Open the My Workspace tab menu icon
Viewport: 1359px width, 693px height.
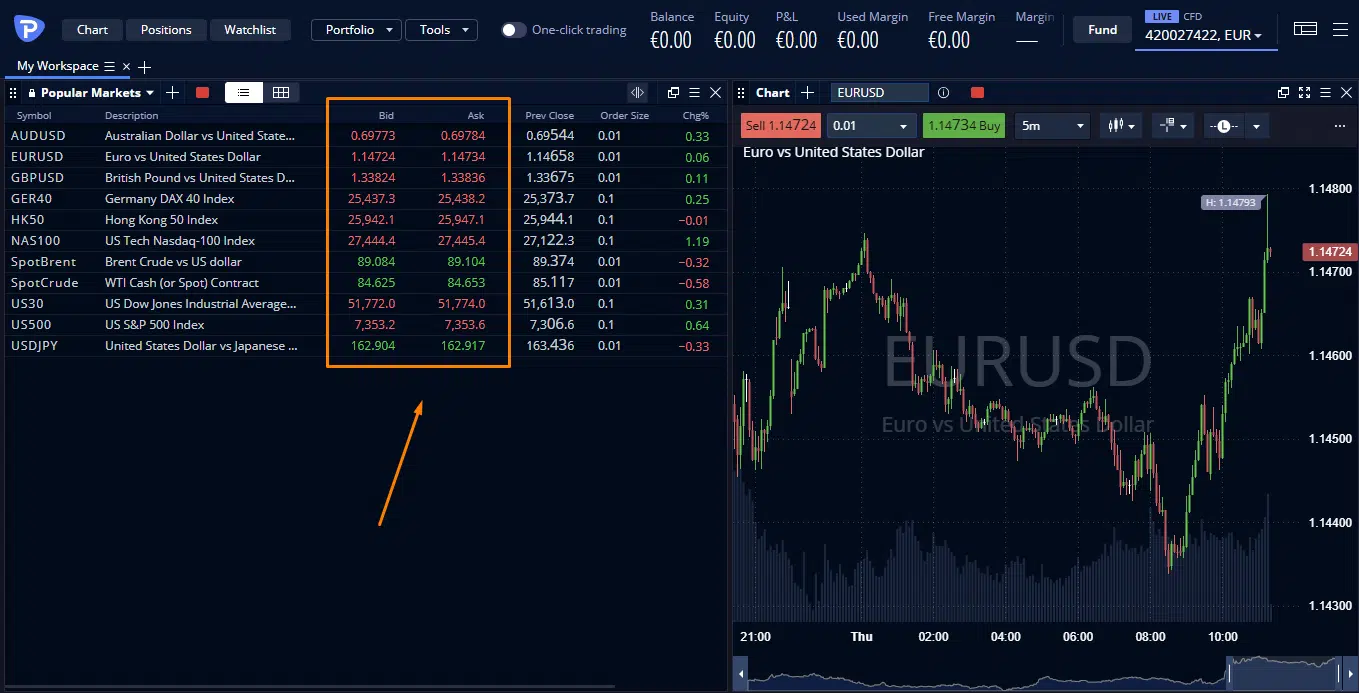[x=110, y=66]
